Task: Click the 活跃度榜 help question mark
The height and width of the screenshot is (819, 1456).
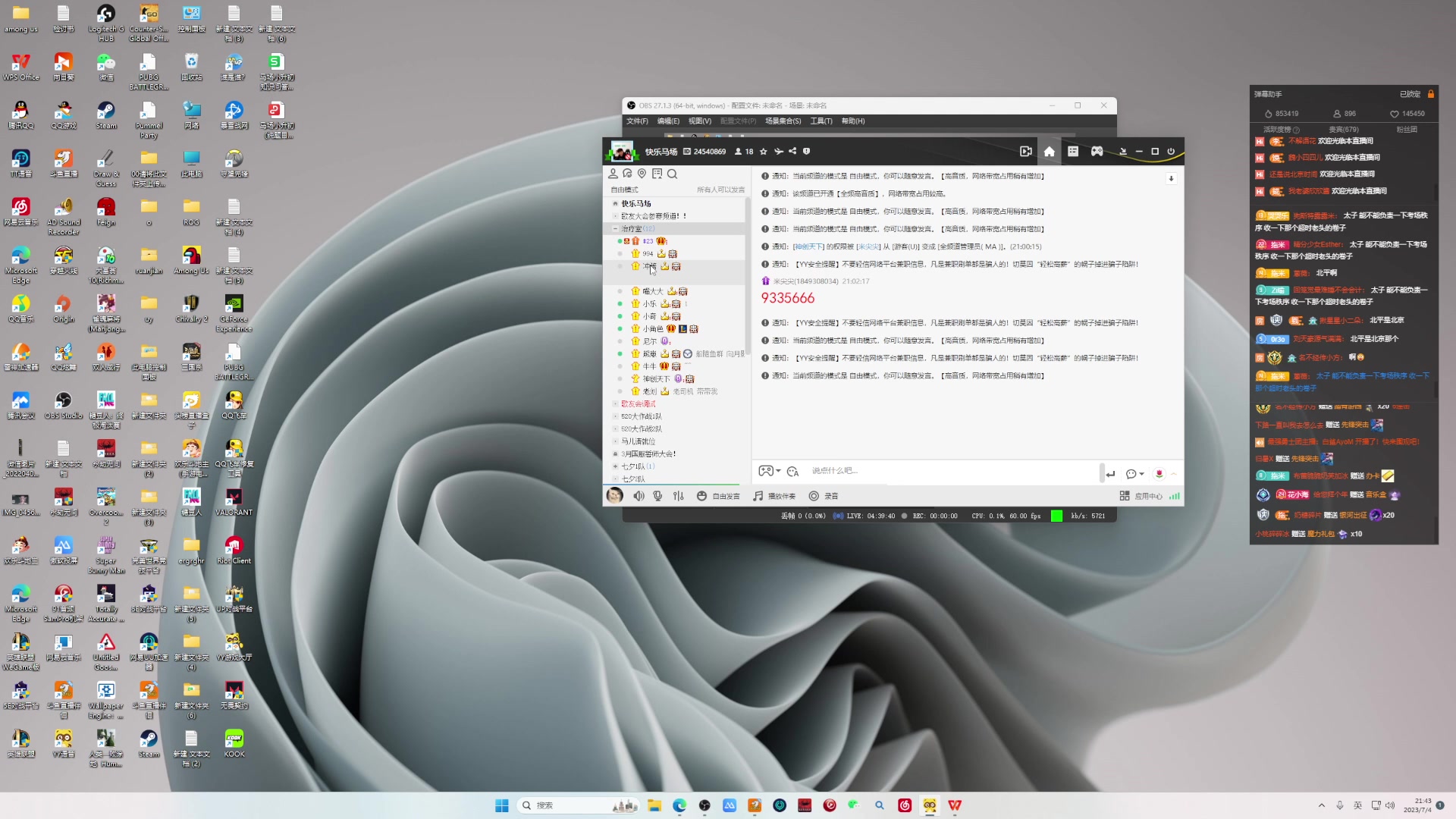Action: [x=1296, y=130]
